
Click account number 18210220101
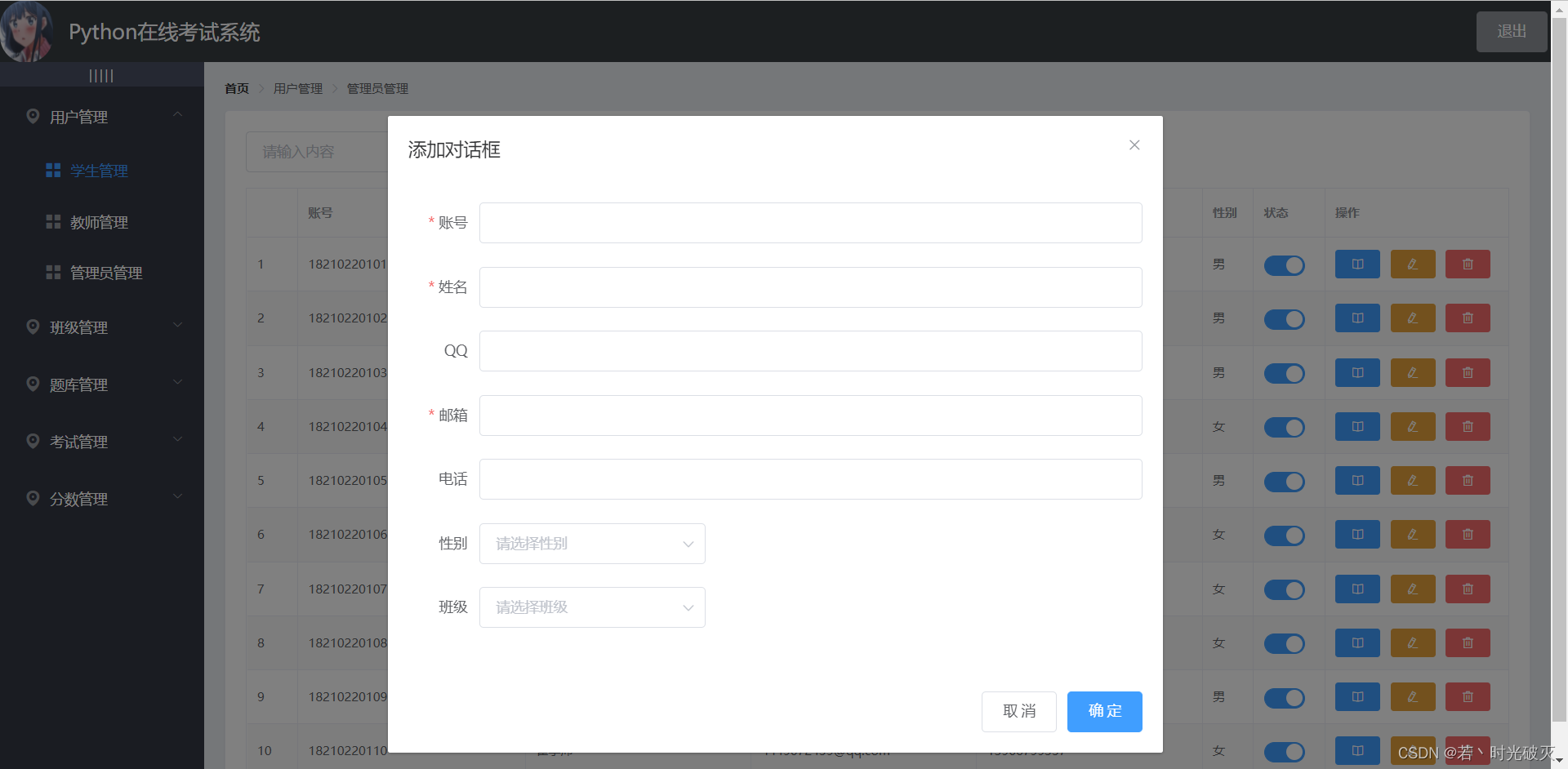pyautogui.click(x=348, y=264)
